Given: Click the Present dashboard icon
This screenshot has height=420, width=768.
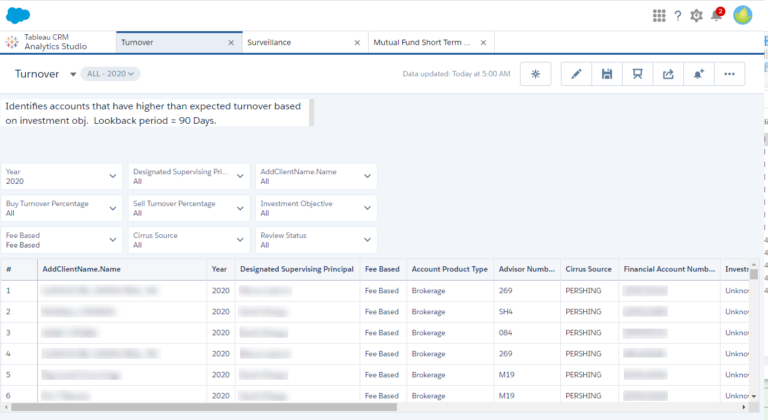Looking at the screenshot, I should coord(637,74).
